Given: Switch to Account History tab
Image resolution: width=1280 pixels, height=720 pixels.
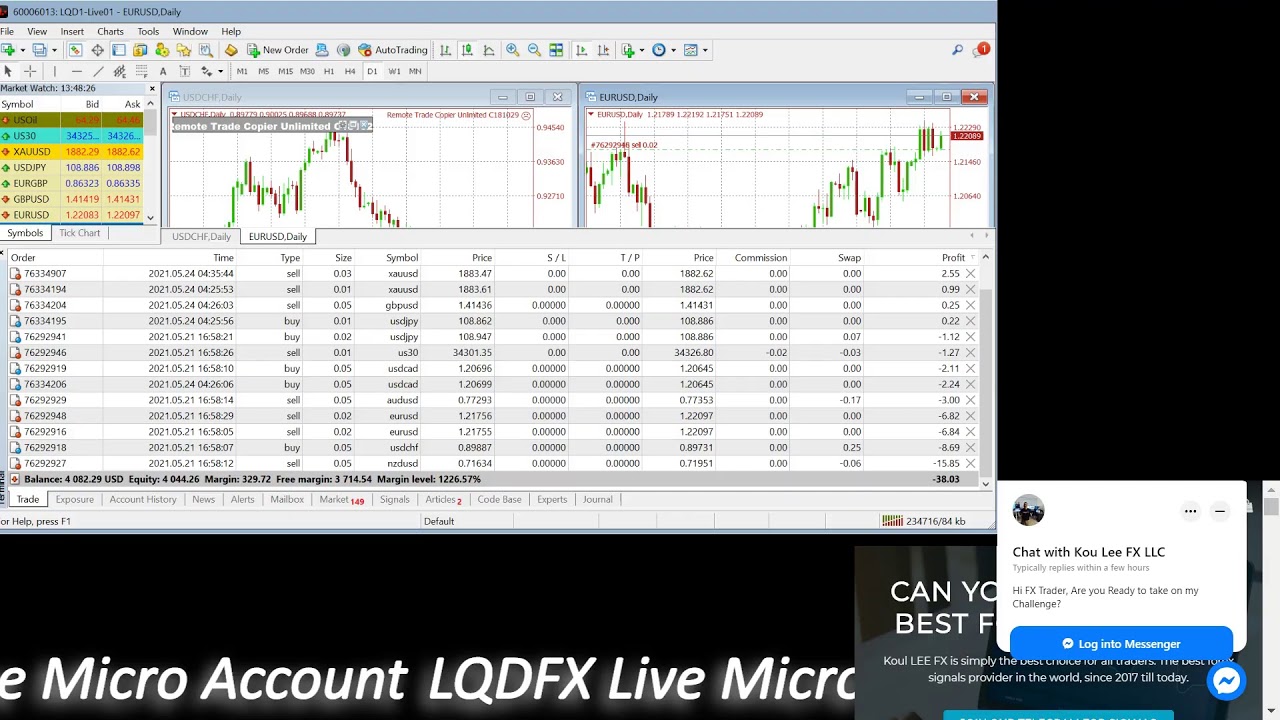Looking at the screenshot, I should click(143, 499).
